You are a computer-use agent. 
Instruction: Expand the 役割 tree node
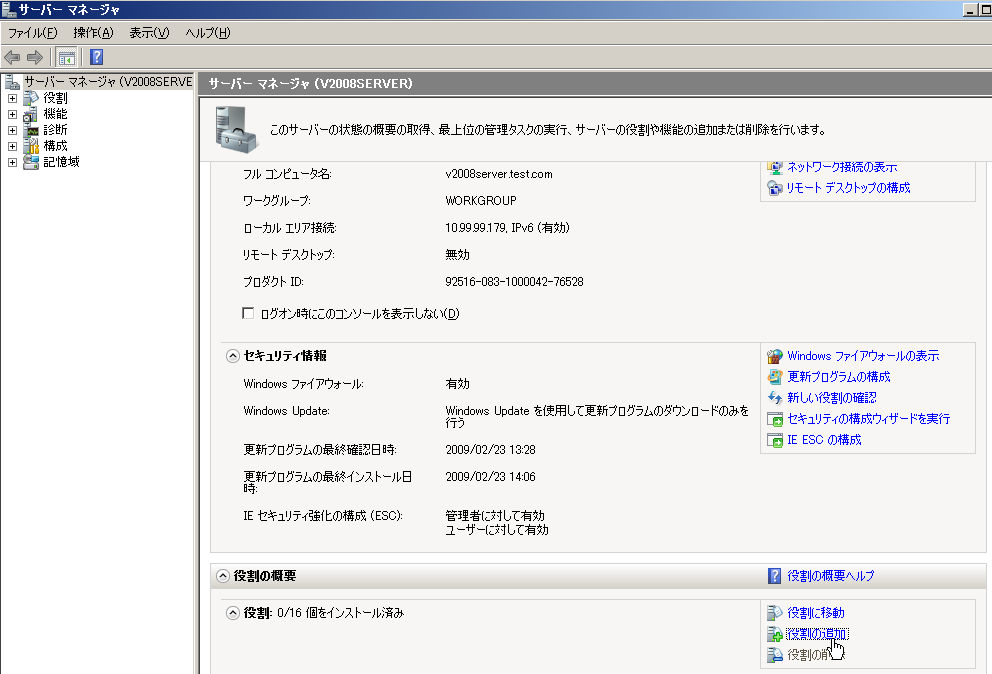pyautogui.click(x=12, y=98)
